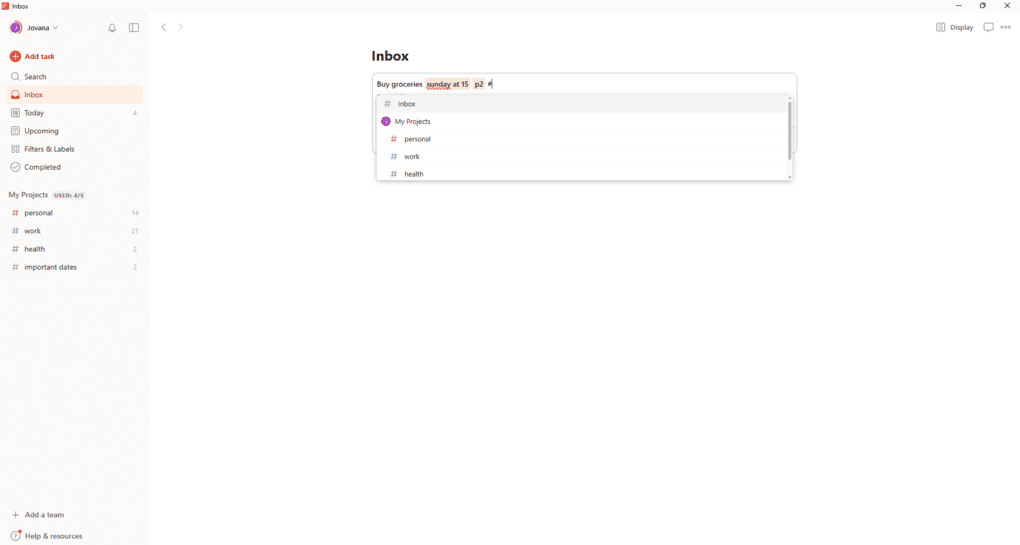This screenshot has height=545, width=1020.
Task: Open the health project in sidebar
Action: [x=74, y=249]
